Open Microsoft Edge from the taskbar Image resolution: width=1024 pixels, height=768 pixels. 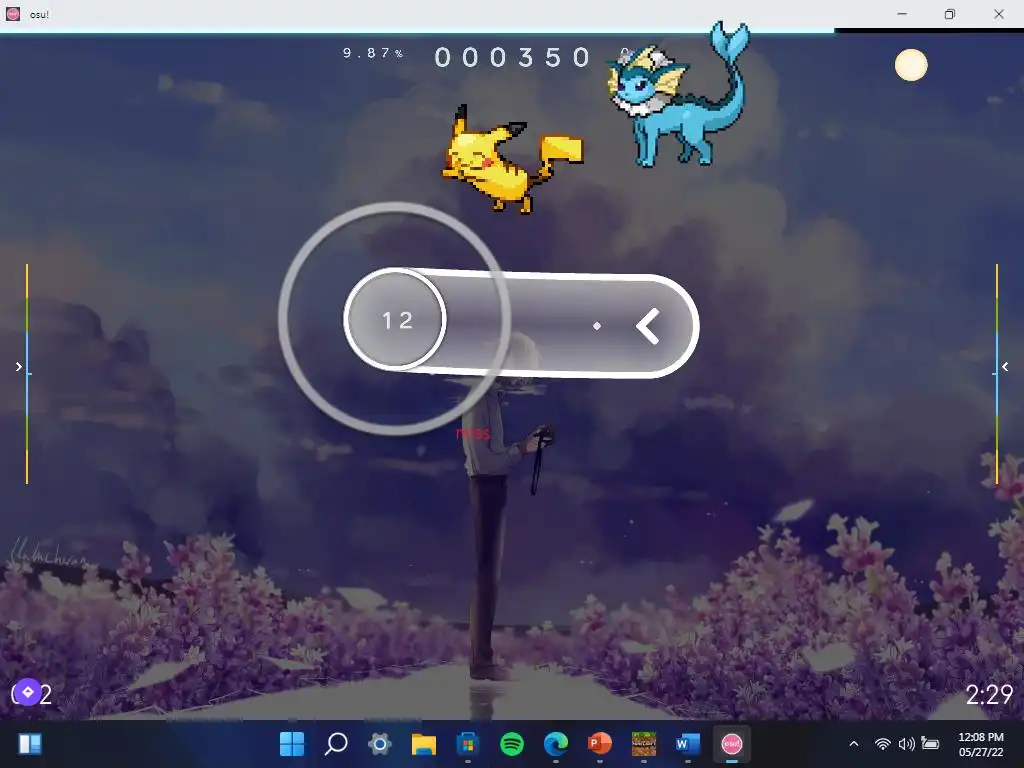[x=556, y=743]
